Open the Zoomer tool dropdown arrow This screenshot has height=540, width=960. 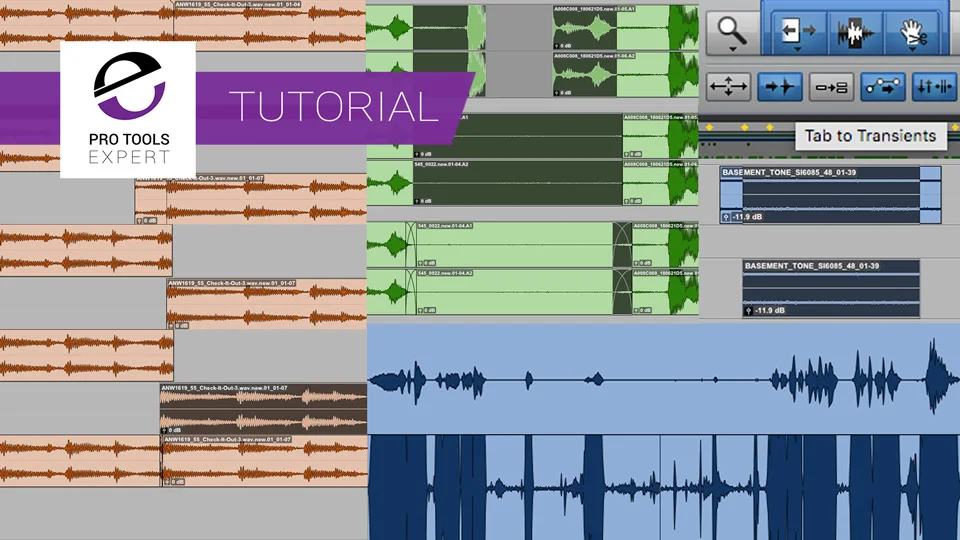point(732,50)
